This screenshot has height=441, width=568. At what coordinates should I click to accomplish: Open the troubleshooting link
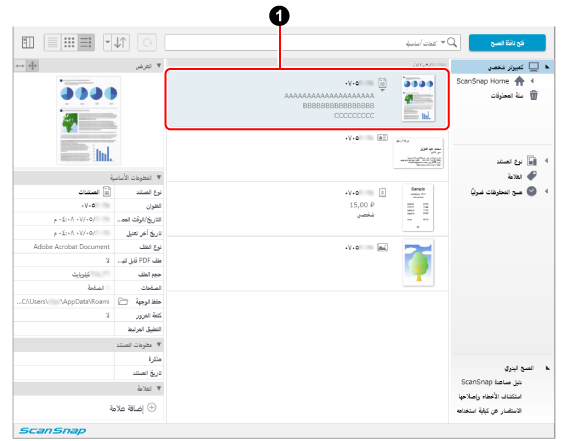[490, 396]
